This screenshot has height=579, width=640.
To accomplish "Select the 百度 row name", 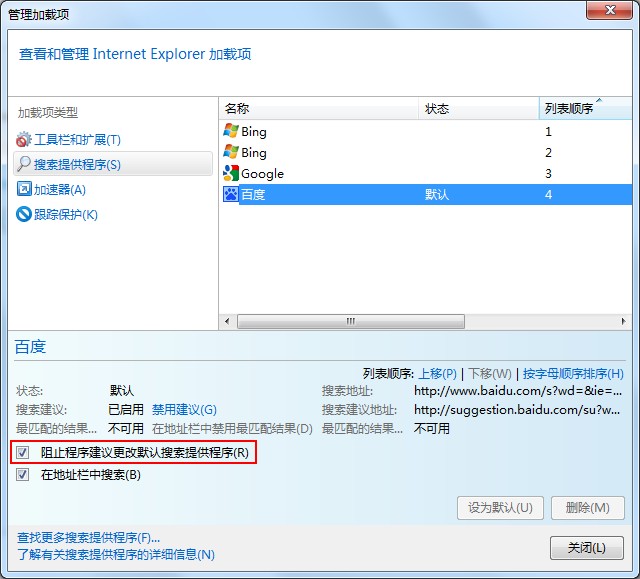I will click(253, 195).
